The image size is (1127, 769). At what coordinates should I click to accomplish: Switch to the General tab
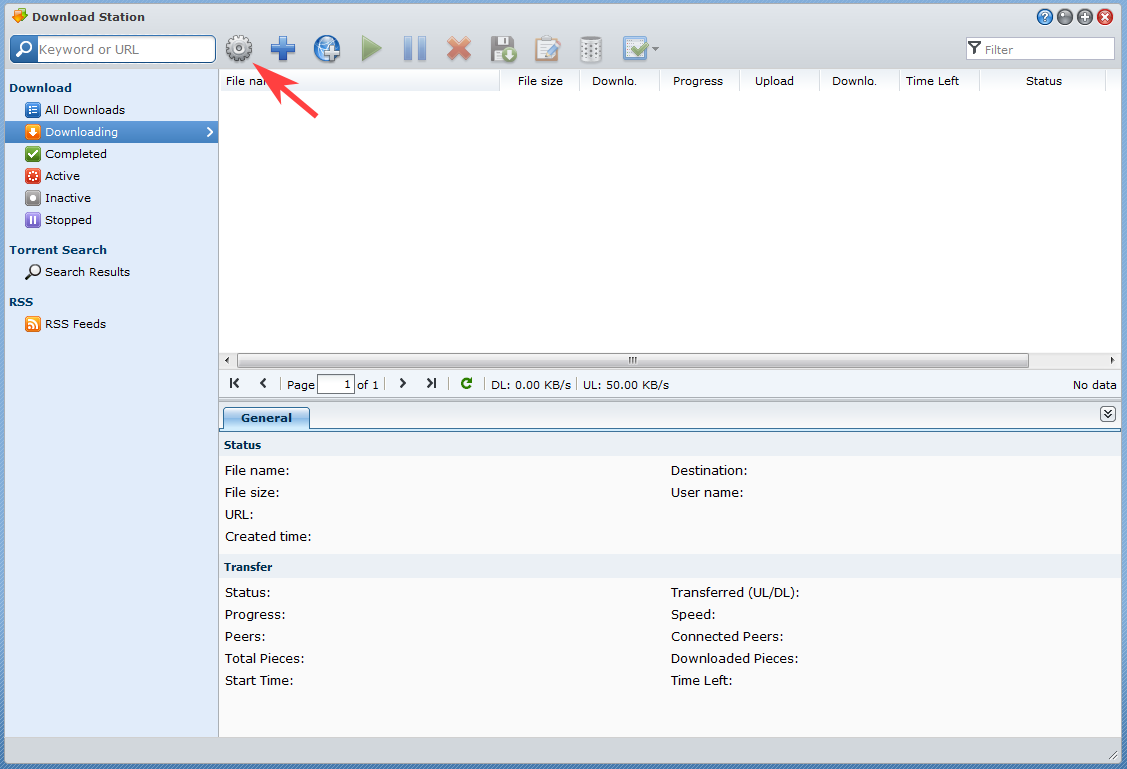point(267,418)
